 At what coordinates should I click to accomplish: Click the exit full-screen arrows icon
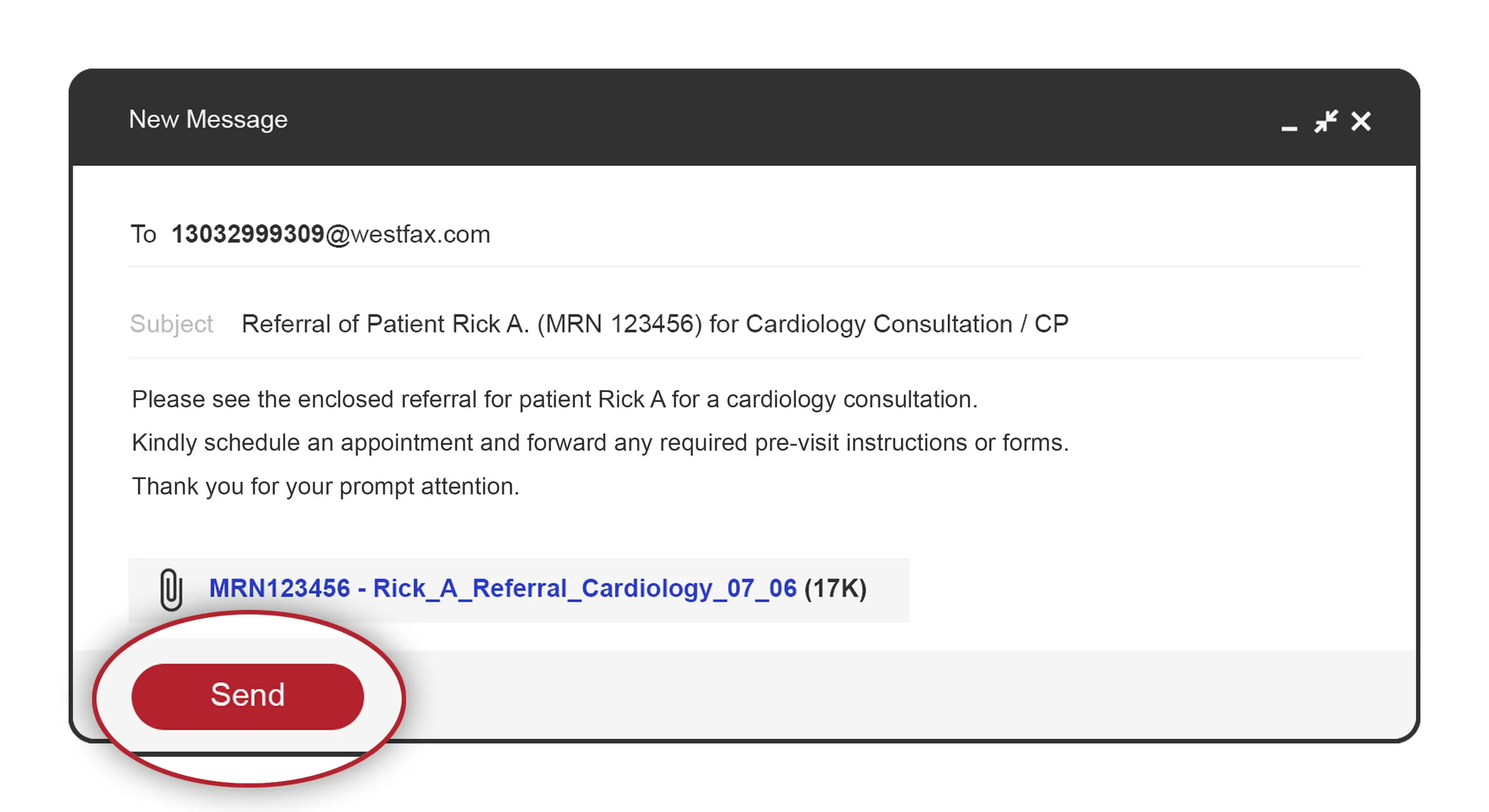[x=1325, y=121]
